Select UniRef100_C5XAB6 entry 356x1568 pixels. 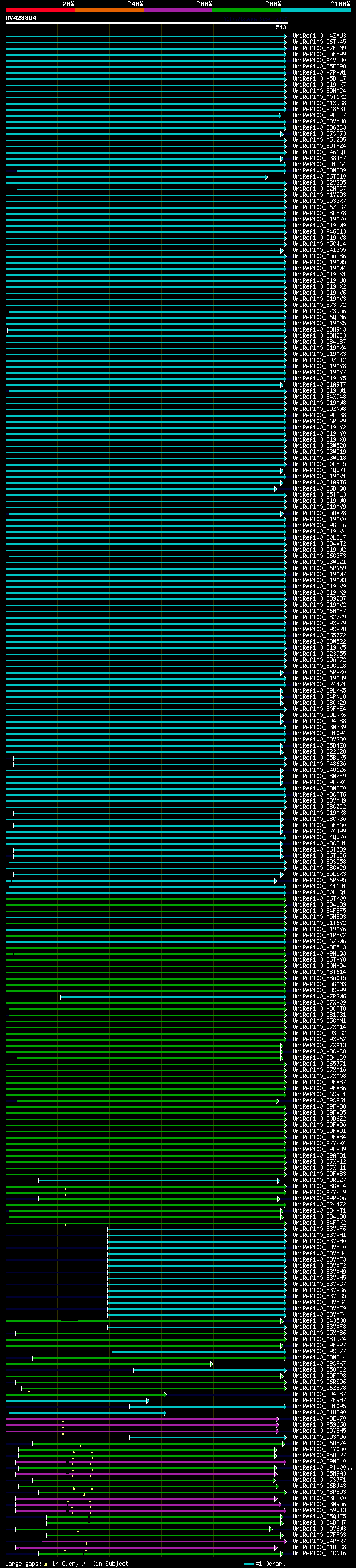(x=319, y=1333)
